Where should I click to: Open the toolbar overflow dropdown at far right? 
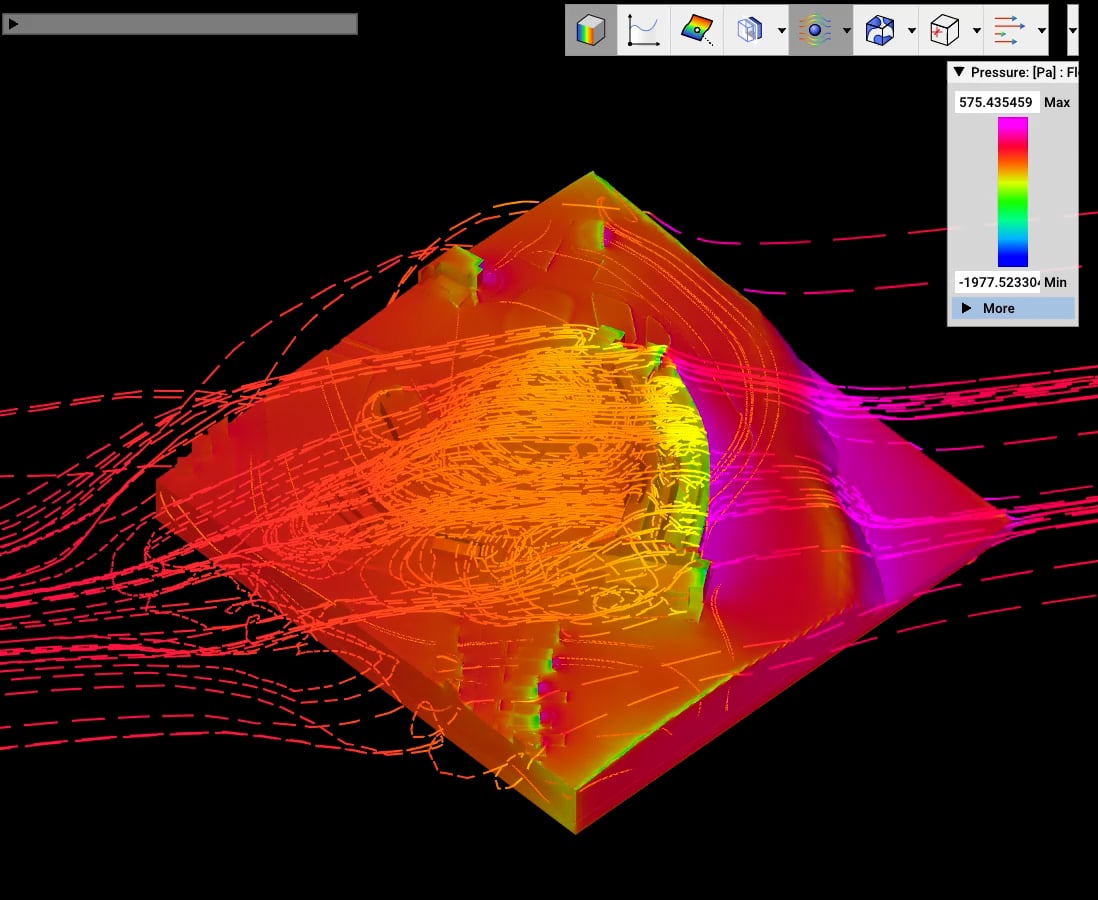(x=1073, y=31)
